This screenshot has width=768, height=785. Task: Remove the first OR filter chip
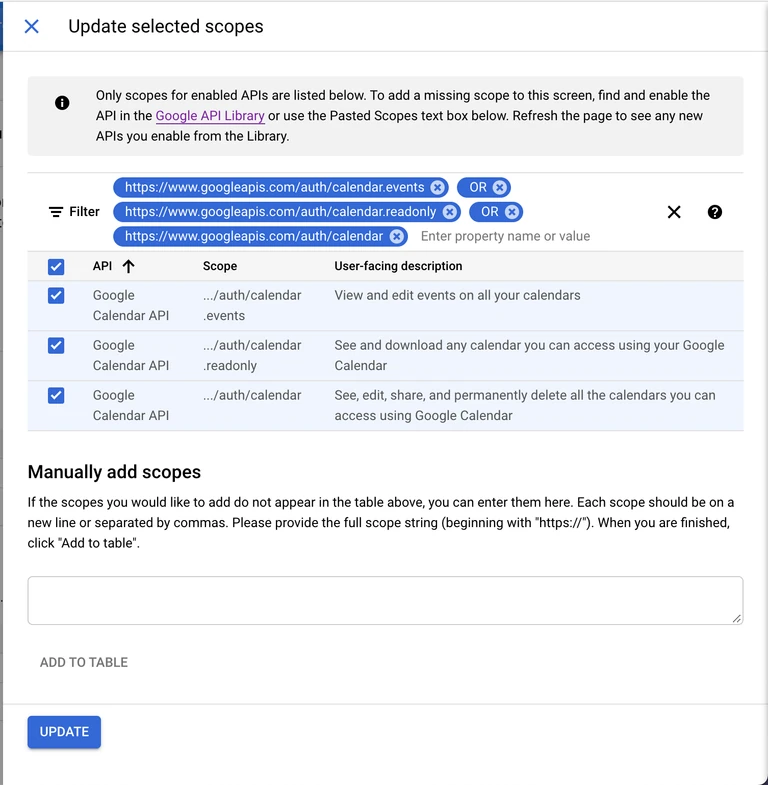click(x=500, y=187)
